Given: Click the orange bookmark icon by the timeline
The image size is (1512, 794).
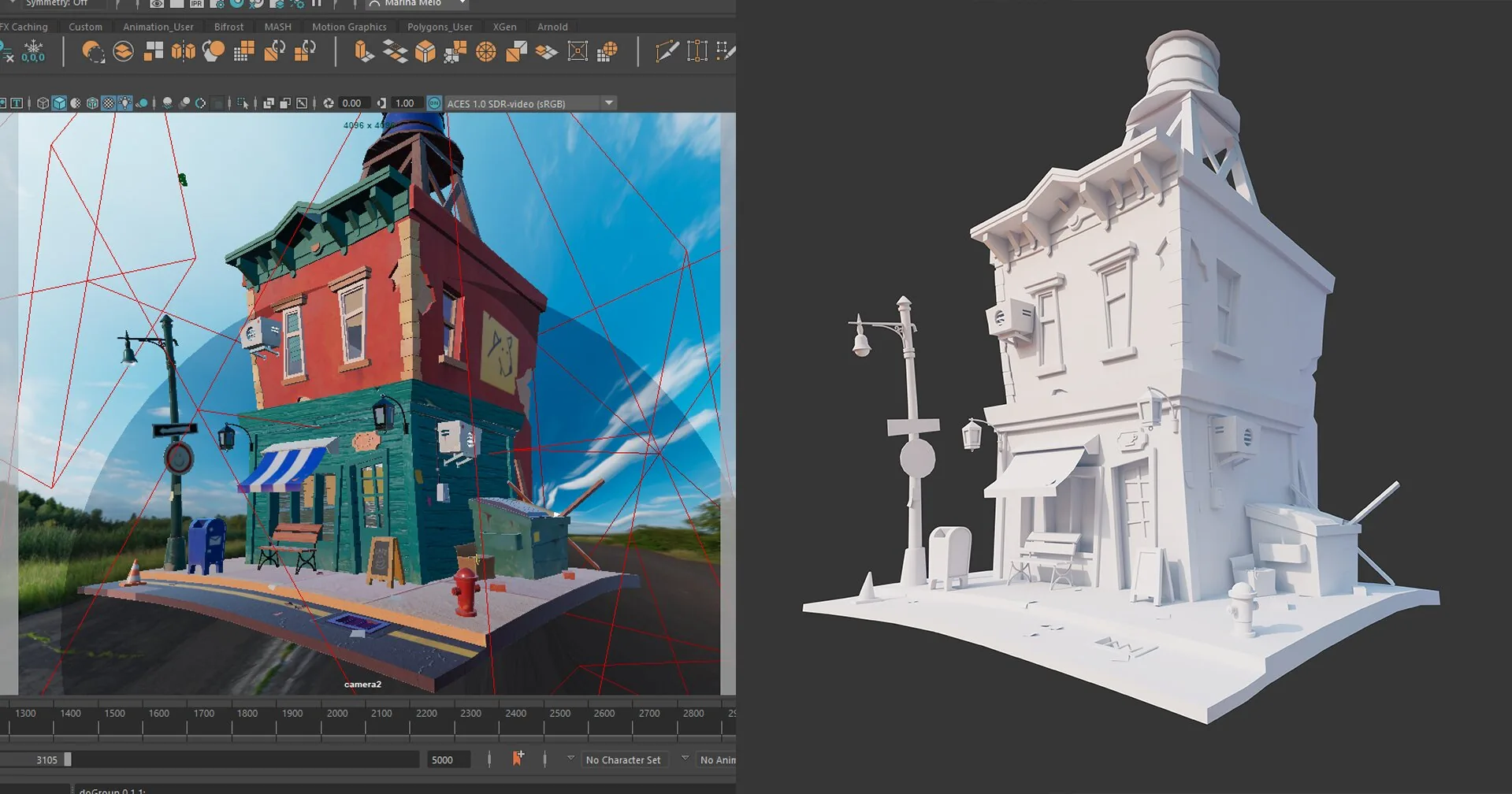Looking at the screenshot, I should [518, 758].
